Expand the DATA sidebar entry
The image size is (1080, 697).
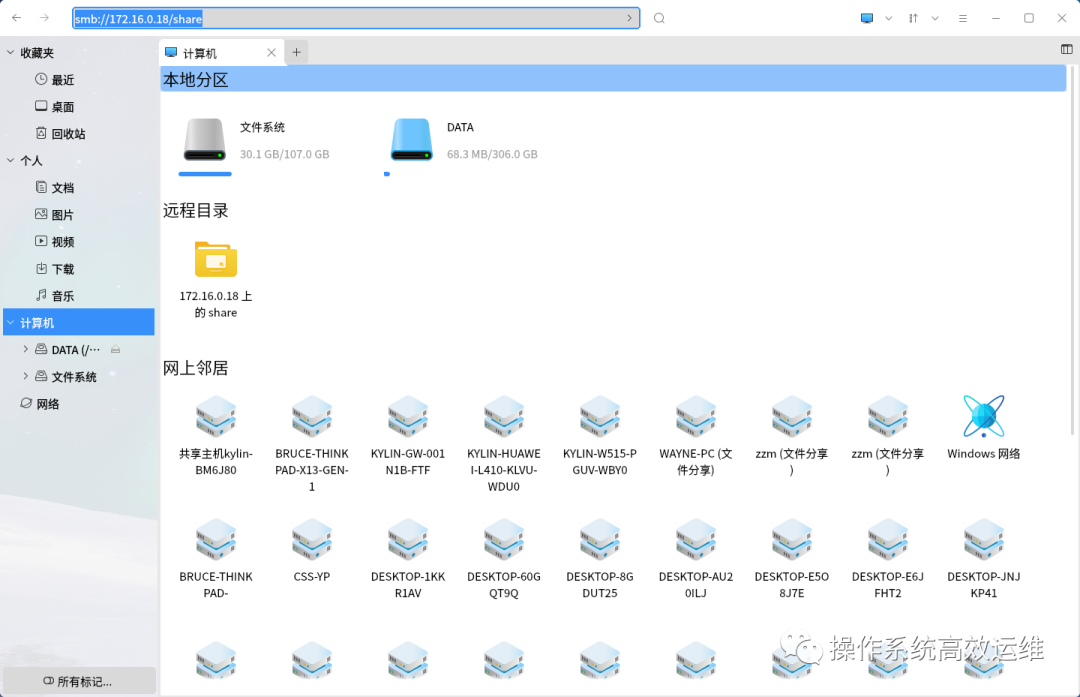25,349
